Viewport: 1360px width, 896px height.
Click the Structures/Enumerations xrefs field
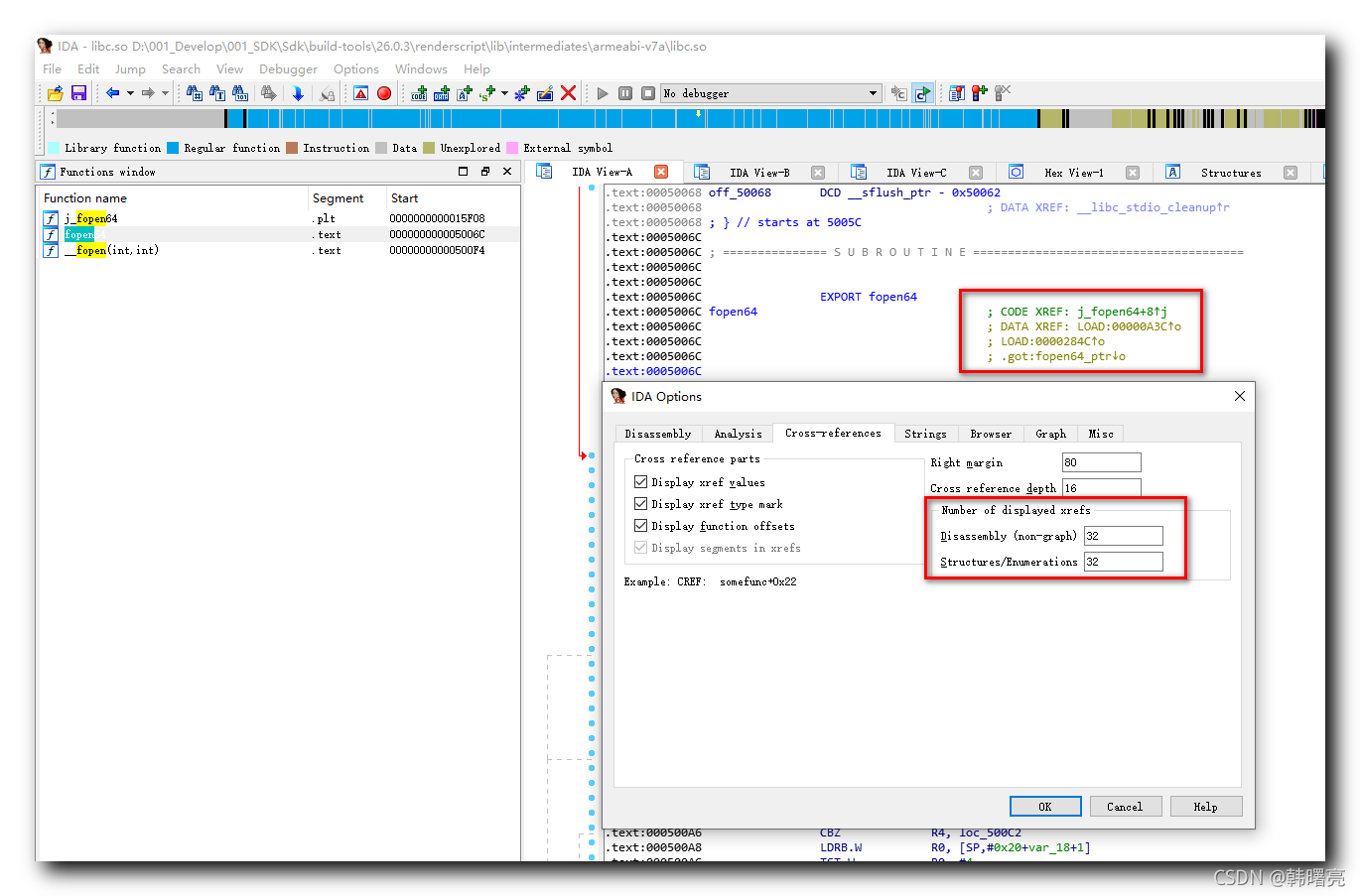click(x=1123, y=562)
